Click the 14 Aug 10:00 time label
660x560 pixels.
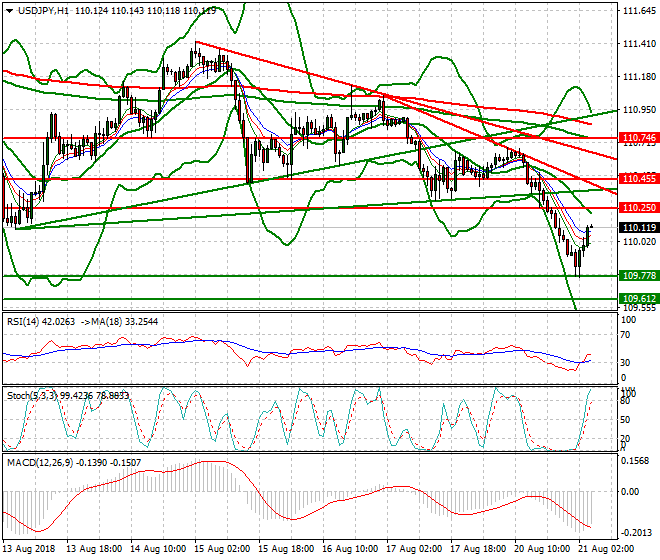[x=158, y=549]
